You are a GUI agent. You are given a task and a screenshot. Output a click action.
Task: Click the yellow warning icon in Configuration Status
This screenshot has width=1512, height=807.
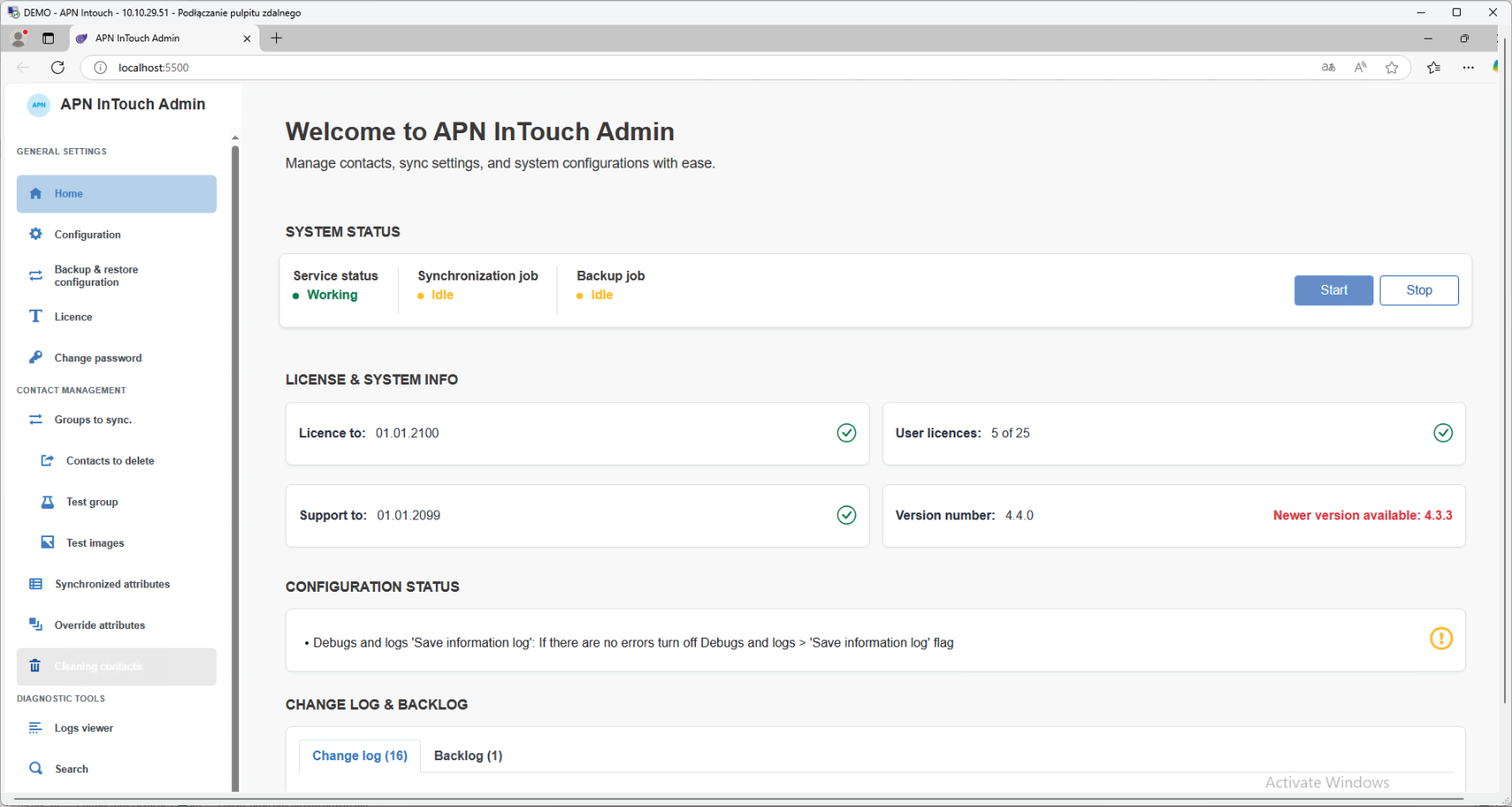tap(1441, 639)
